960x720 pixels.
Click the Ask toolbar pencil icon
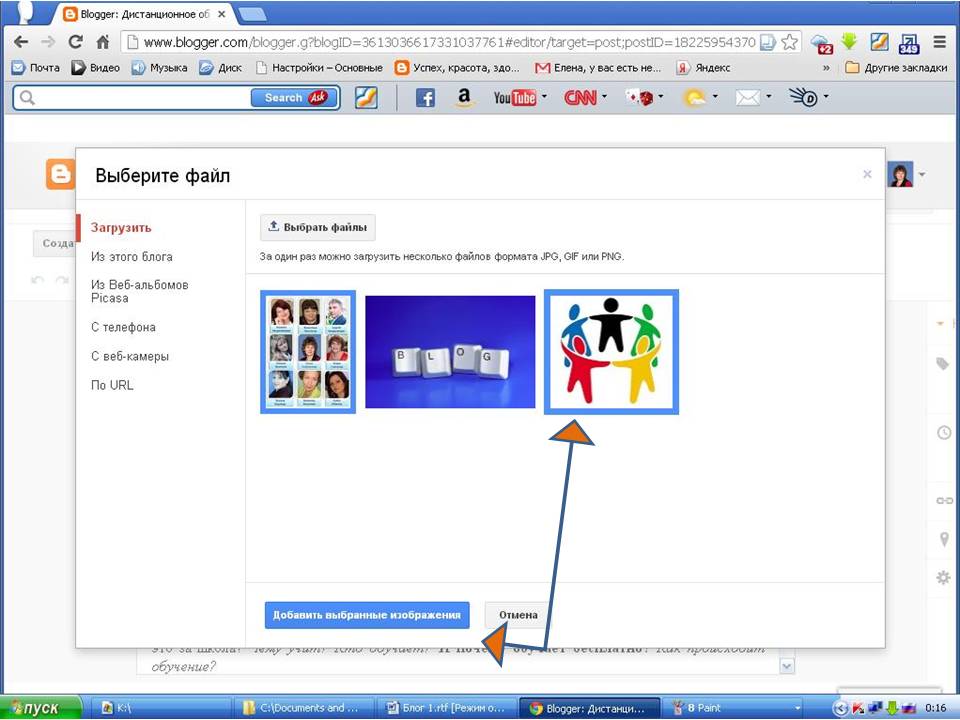(x=366, y=97)
